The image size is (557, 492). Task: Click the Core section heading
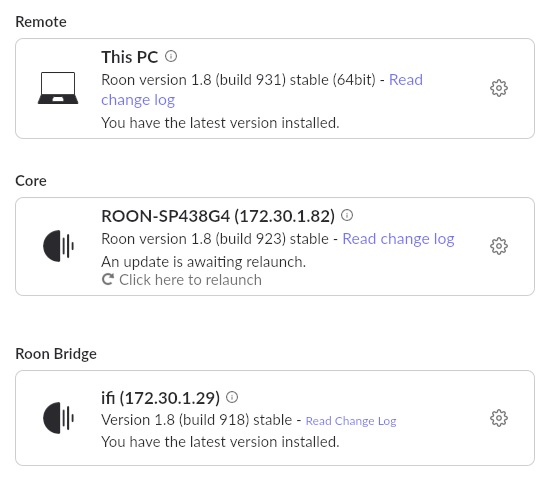tap(31, 181)
